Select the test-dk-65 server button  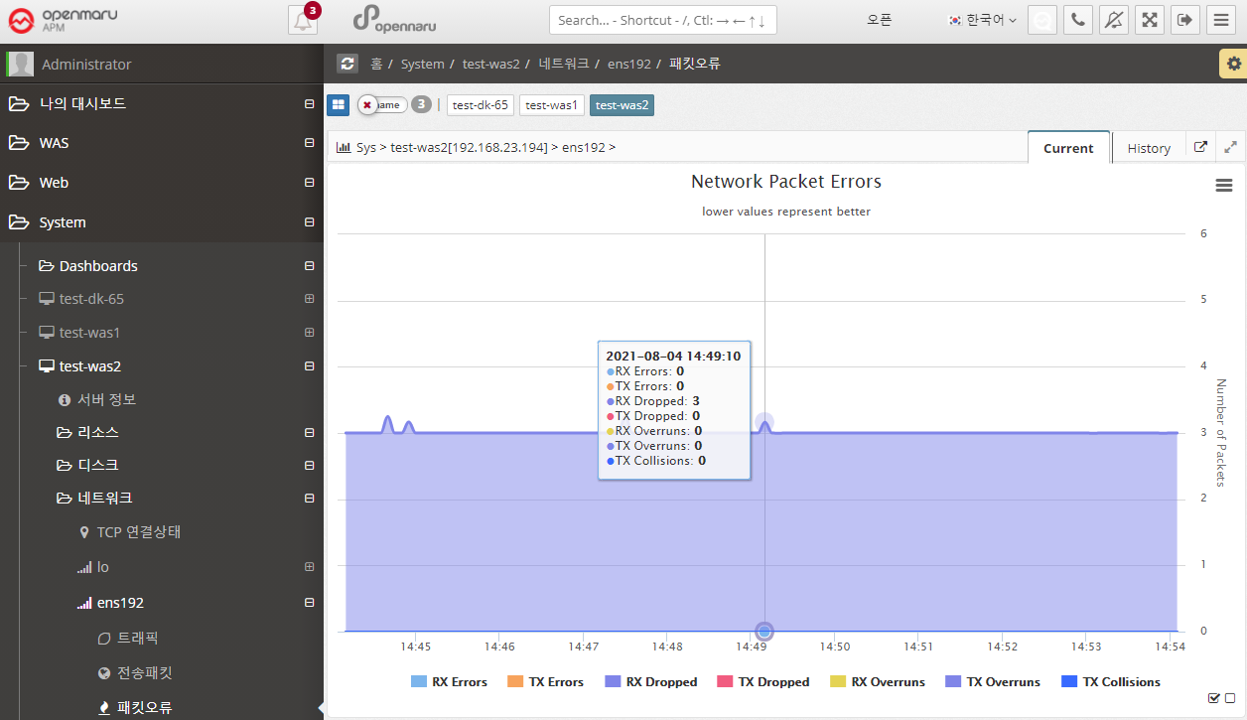coord(480,105)
